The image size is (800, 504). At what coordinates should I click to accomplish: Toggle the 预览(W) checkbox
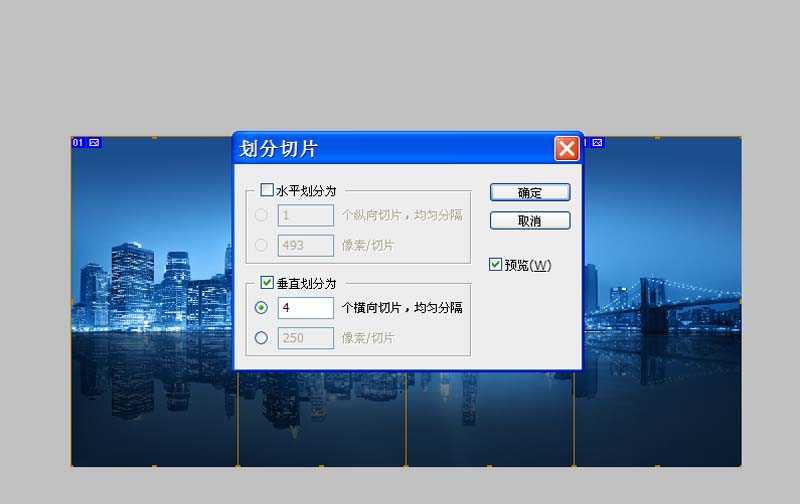495,264
